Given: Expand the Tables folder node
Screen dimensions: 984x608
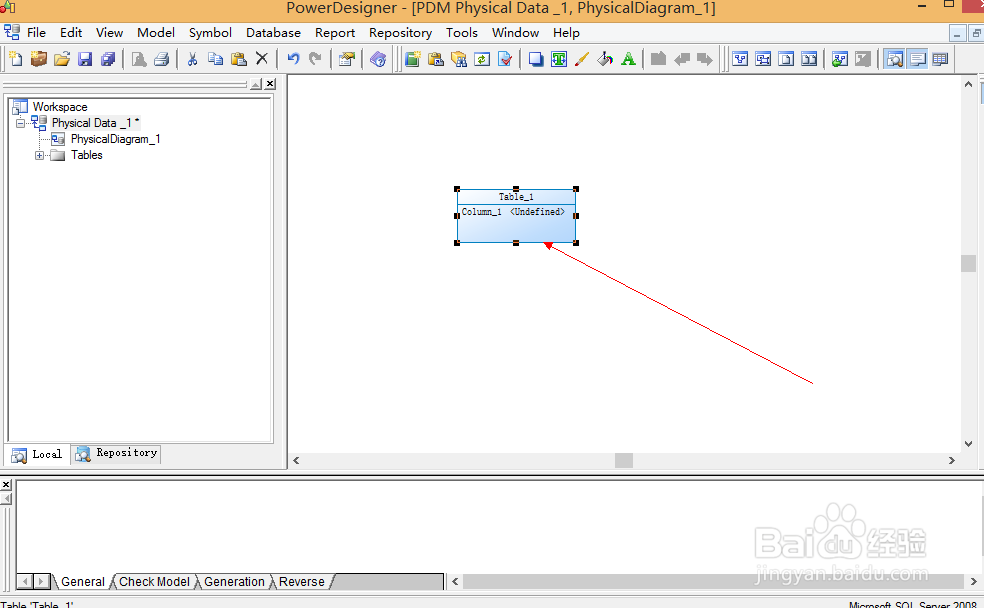Looking at the screenshot, I should 39,156.
